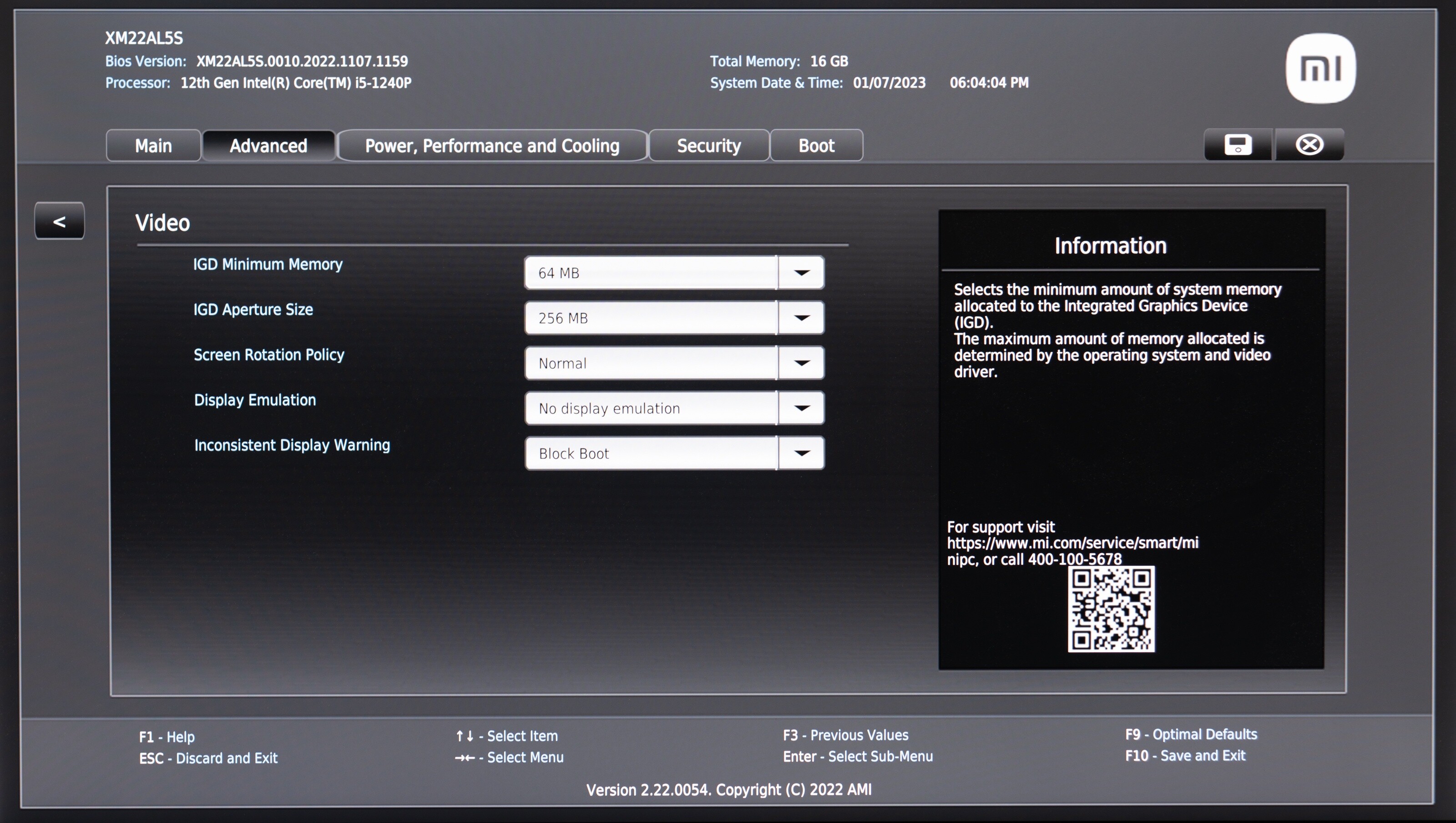
Task: Click the Block Boot value field
Action: tap(650, 453)
